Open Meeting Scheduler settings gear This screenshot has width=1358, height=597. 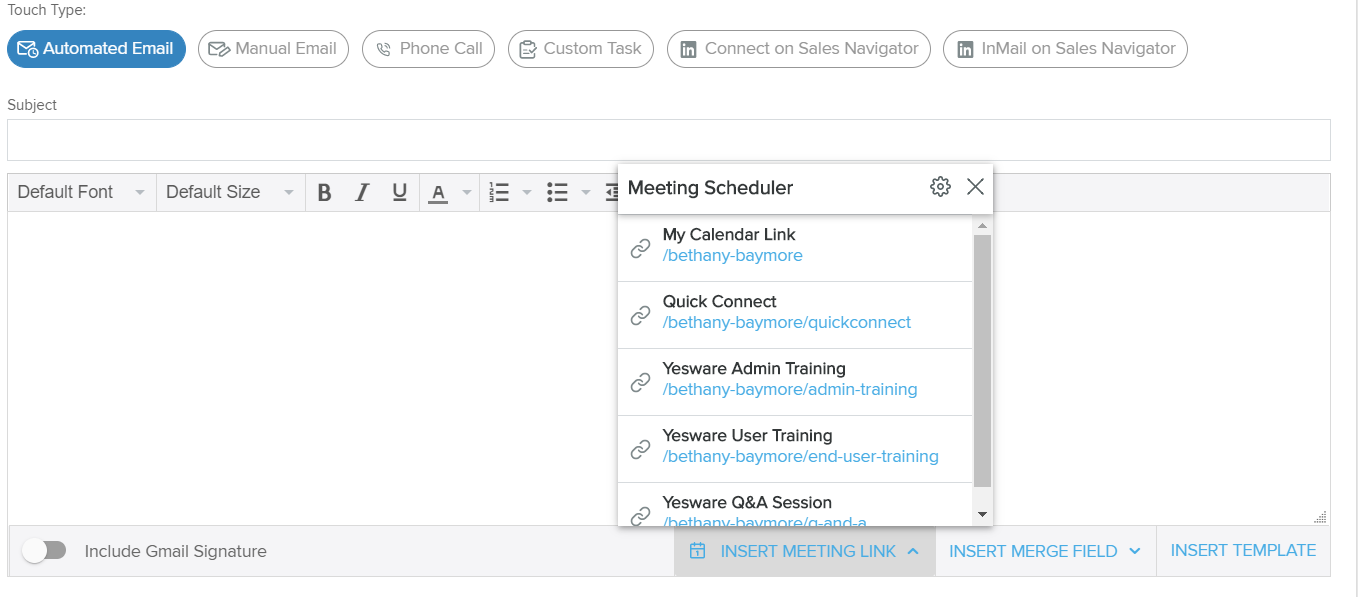pos(940,187)
